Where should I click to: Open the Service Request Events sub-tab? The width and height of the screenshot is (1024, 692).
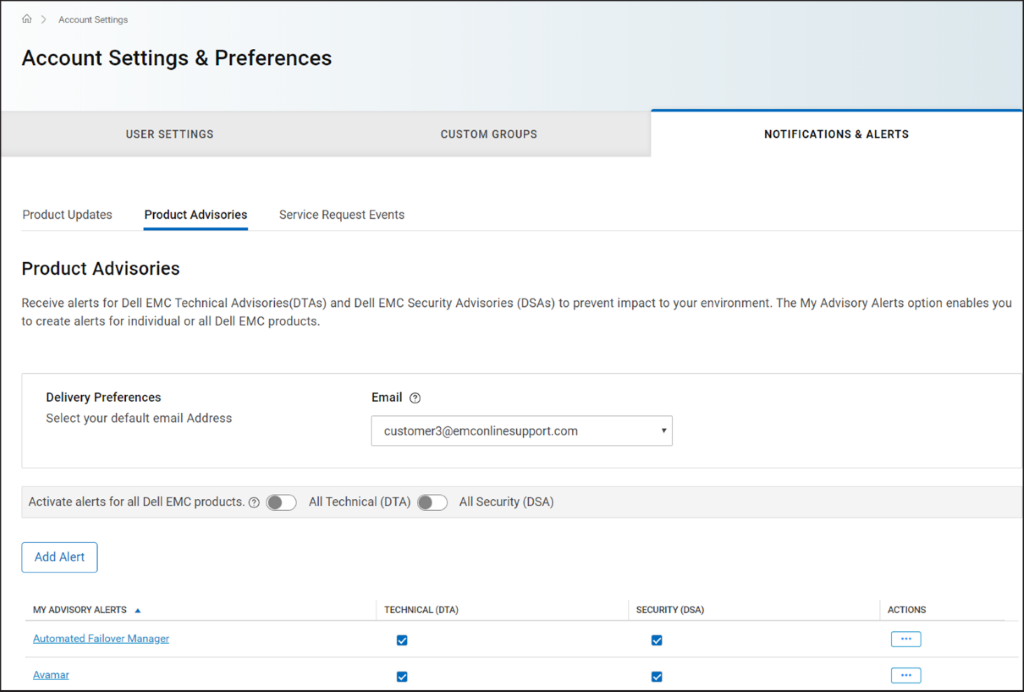coord(341,215)
